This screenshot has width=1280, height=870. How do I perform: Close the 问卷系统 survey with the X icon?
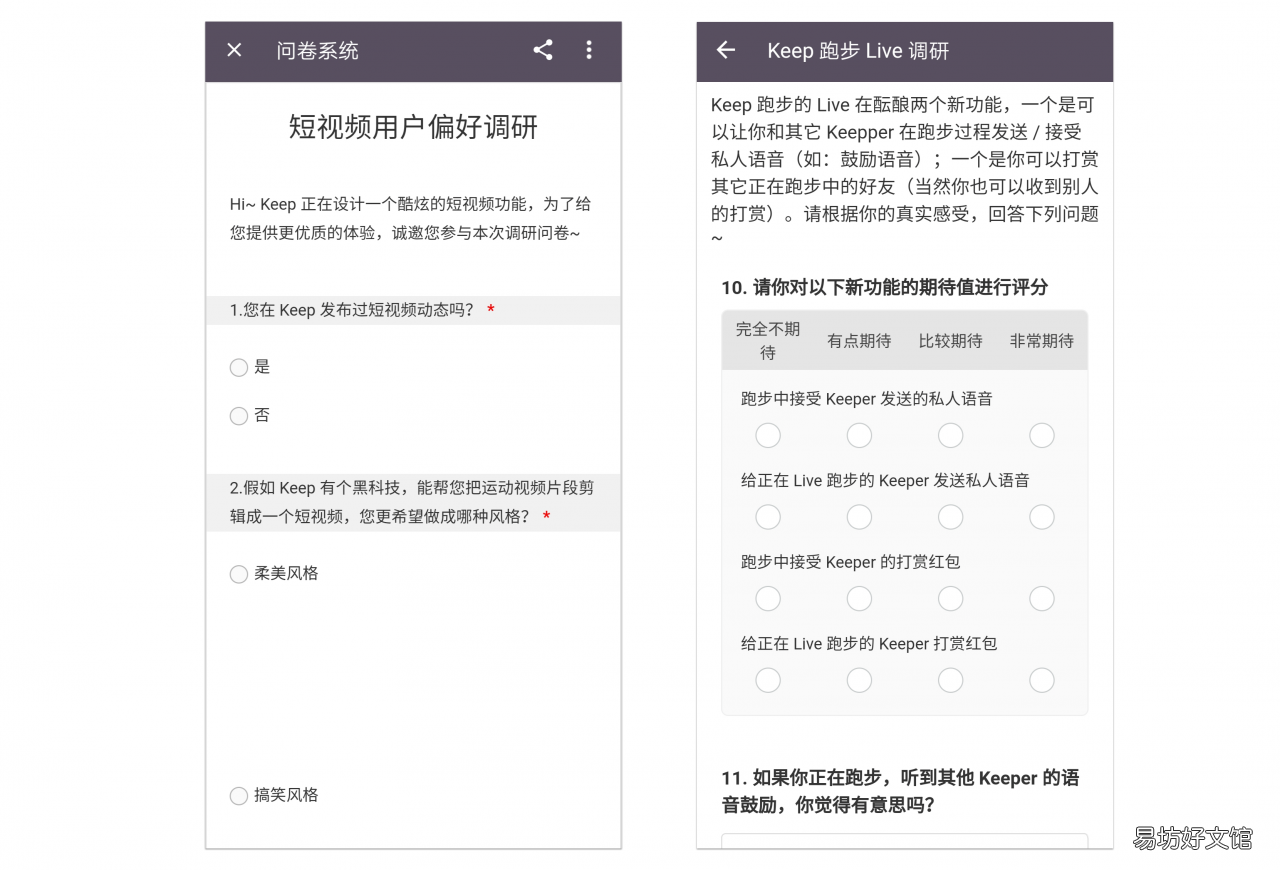[x=234, y=50]
